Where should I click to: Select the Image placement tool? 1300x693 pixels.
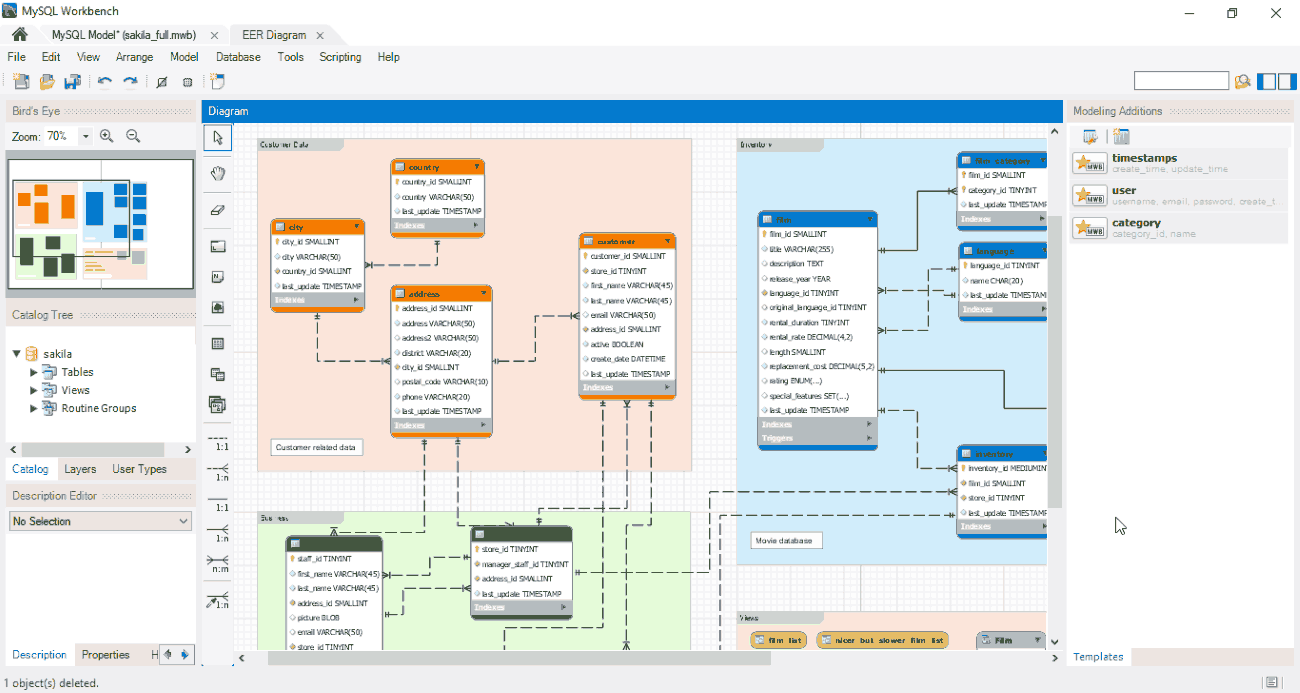[x=218, y=308]
